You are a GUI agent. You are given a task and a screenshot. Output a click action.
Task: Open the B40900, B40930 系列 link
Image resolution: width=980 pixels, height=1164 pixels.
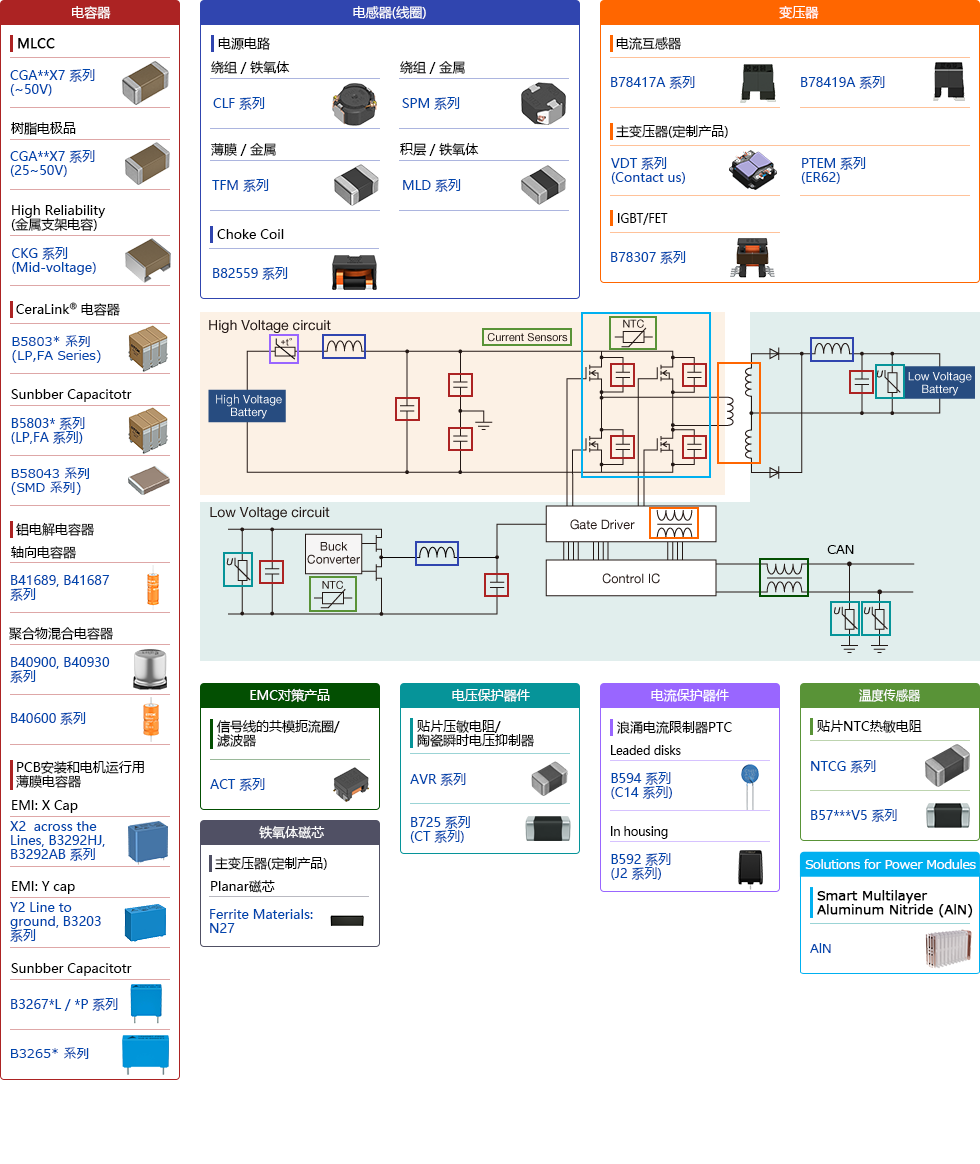pyautogui.click(x=59, y=669)
